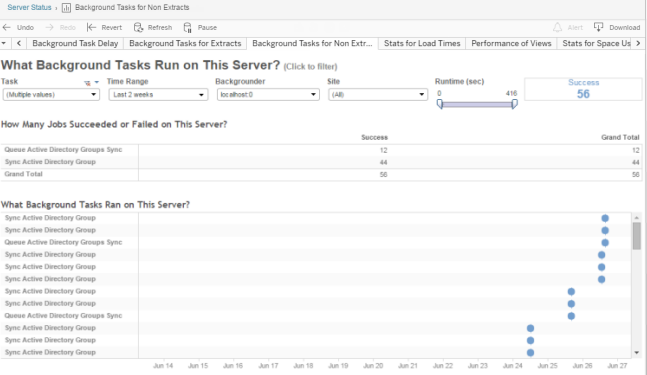Image resolution: width=647 pixels, height=375 pixels.
Task: Click the Runtime slider left handle
Action: (440, 104)
